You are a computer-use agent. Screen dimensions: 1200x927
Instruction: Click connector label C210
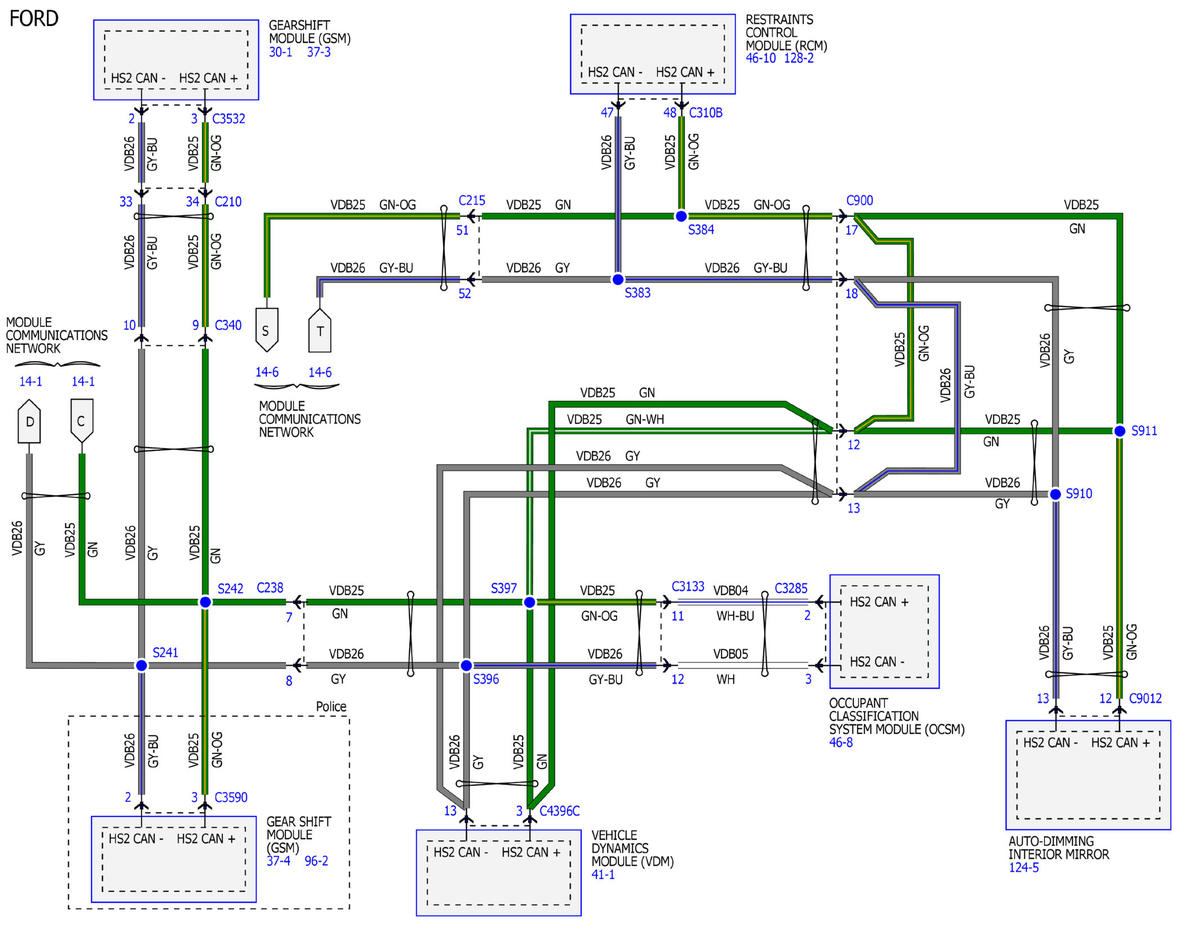227,203
